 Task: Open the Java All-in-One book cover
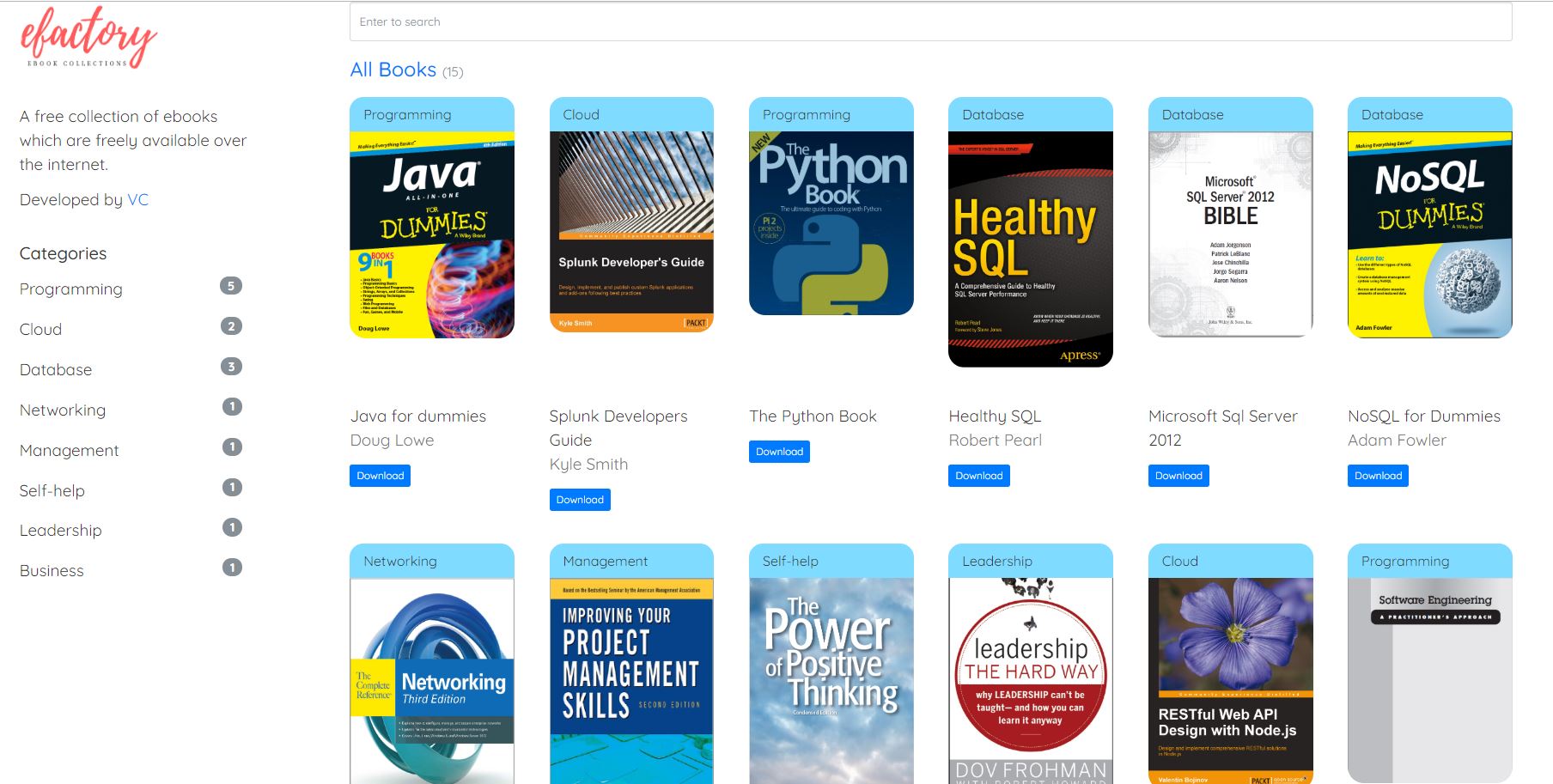click(432, 234)
